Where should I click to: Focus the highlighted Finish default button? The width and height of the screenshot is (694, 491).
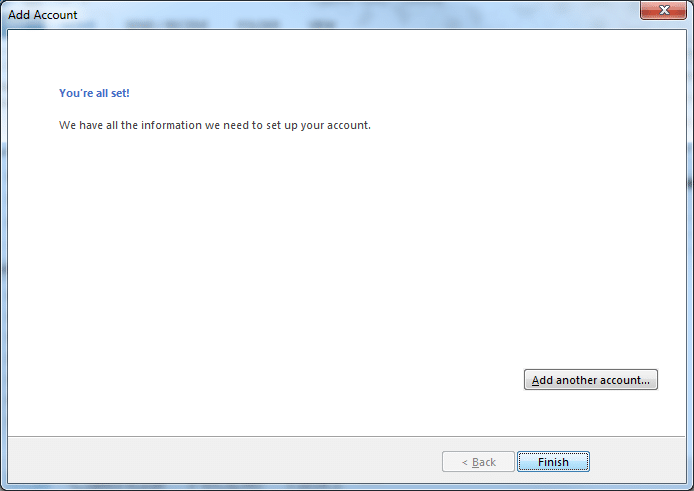[553, 462]
